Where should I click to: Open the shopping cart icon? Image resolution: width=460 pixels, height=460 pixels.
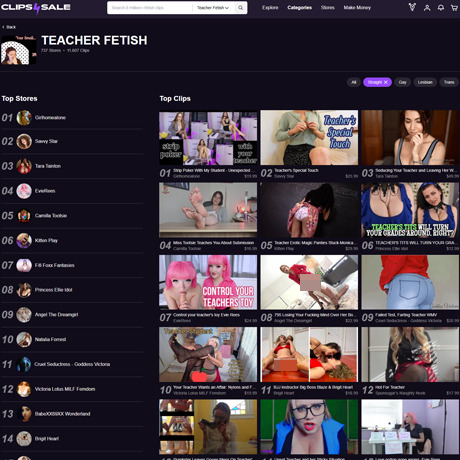[x=454, y=8]
